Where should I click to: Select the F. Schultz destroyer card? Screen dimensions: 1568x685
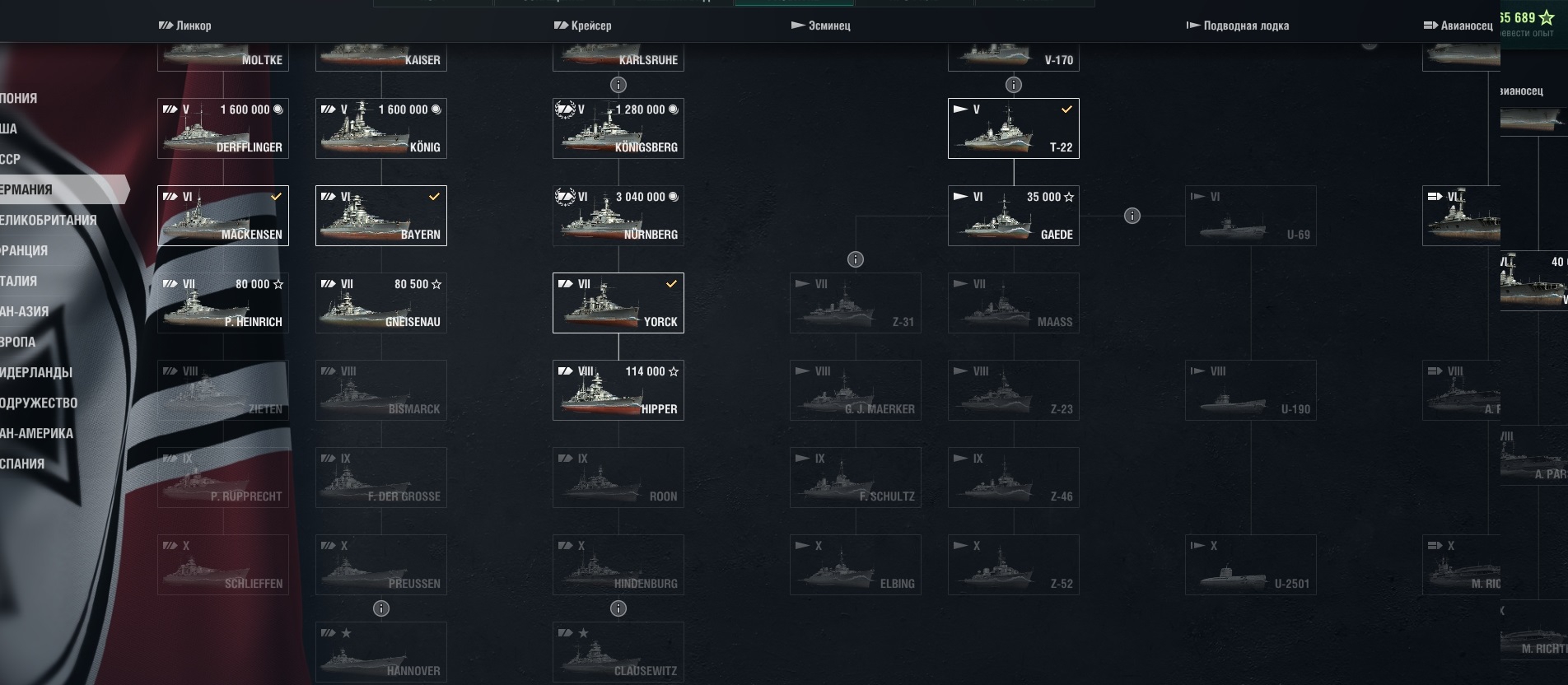pyautogui.click(x=856, y=478)
